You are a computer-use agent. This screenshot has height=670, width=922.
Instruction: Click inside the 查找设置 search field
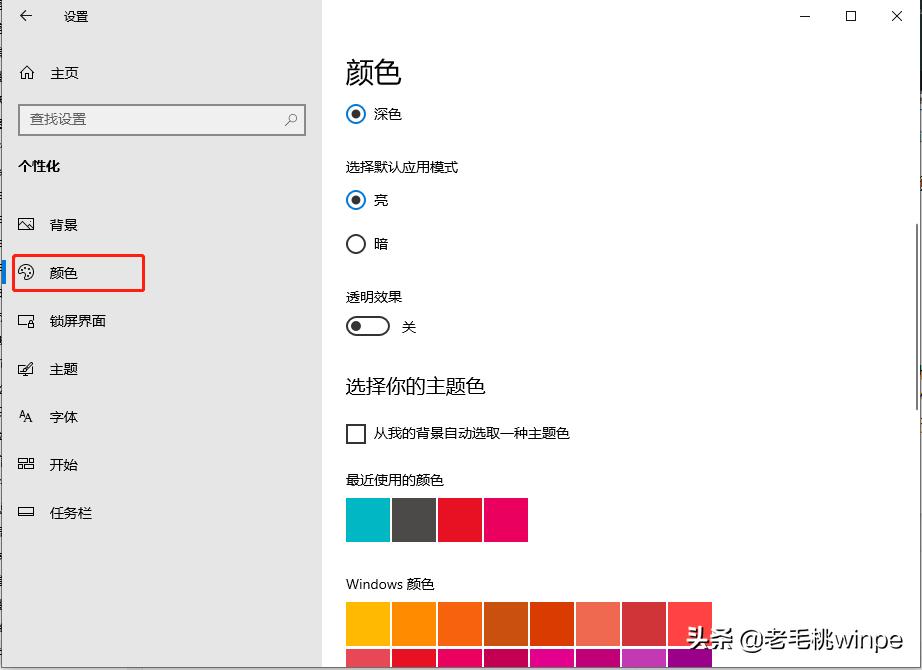(150, 119)
